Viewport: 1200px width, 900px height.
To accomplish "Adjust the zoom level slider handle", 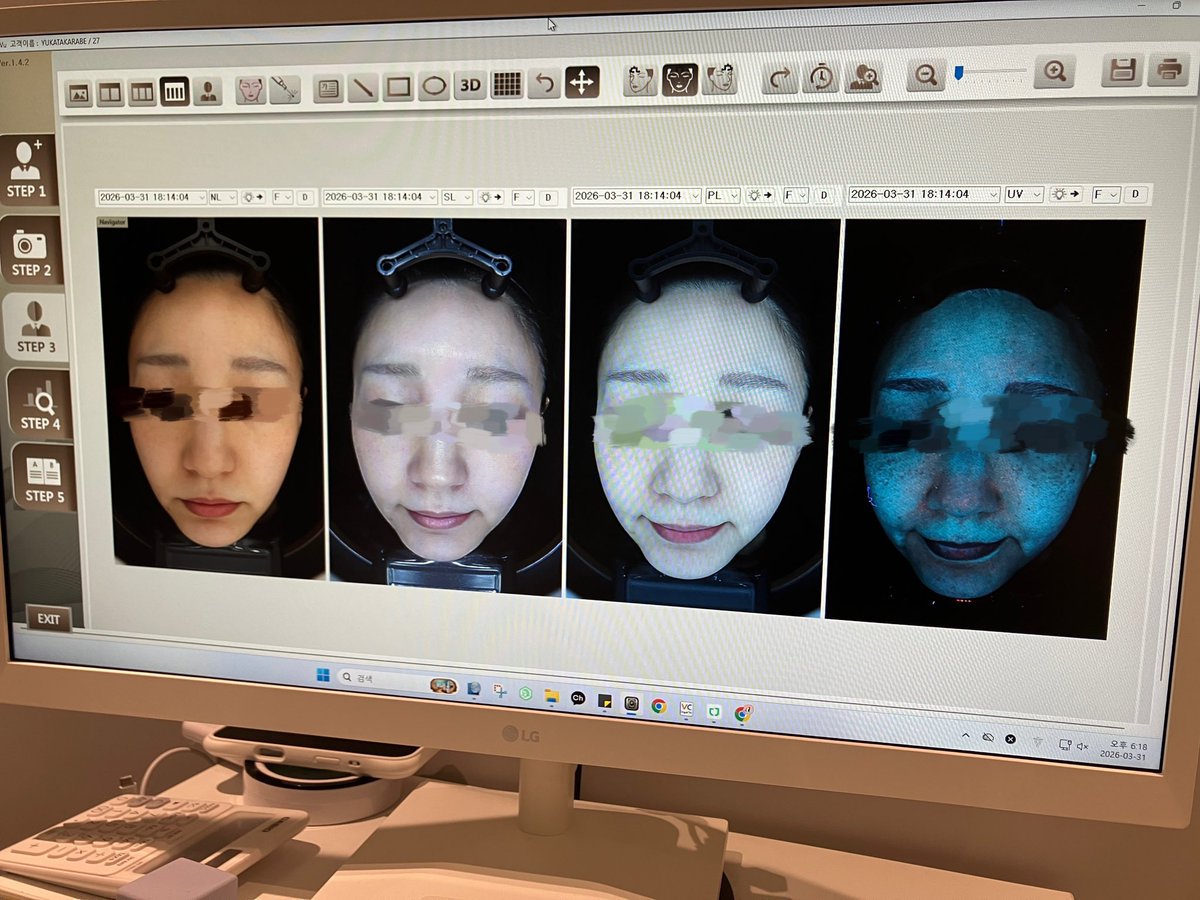I will point(958,73).
